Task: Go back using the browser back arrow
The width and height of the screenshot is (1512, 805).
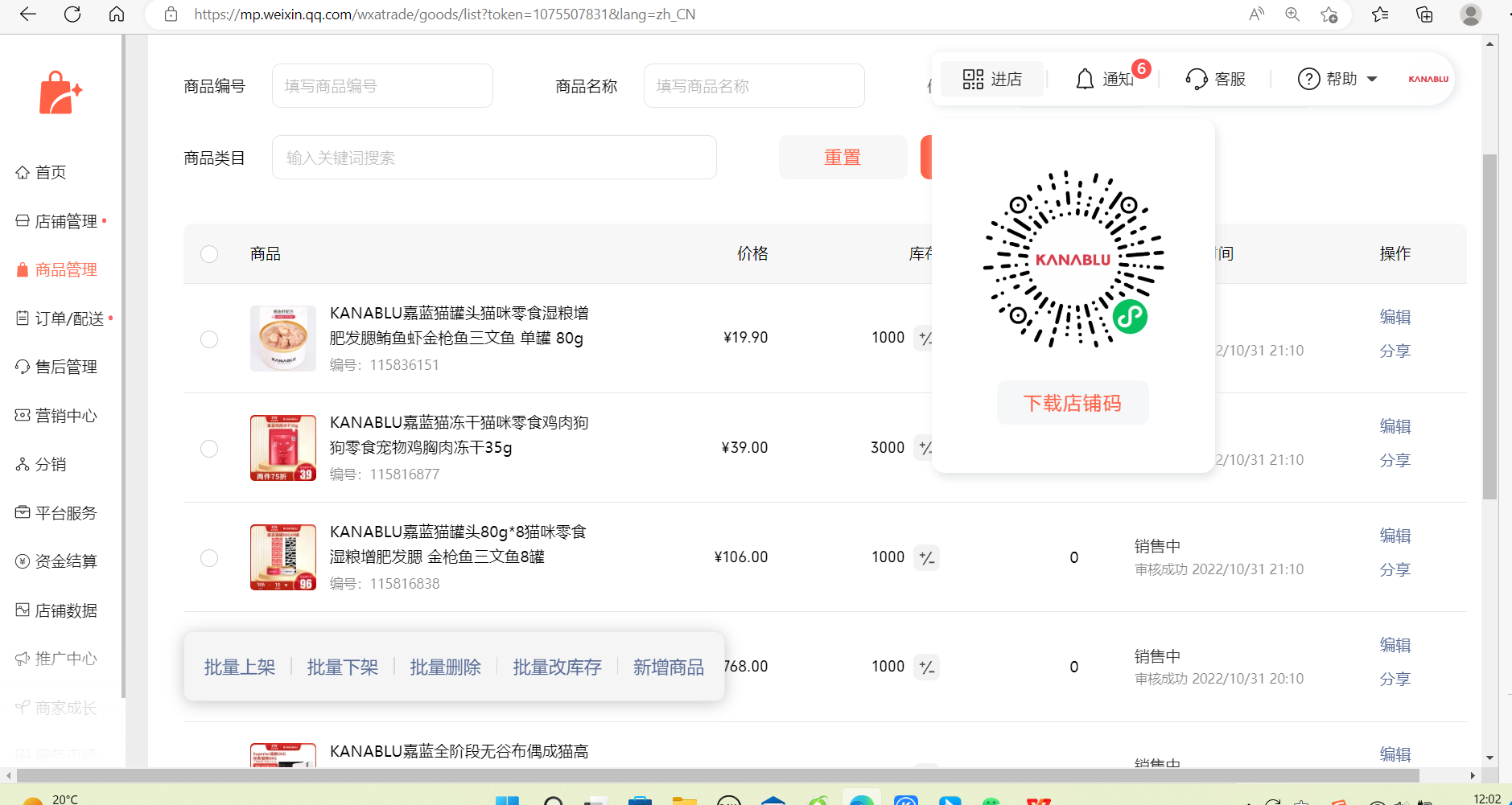Action: tap(28, 14)
